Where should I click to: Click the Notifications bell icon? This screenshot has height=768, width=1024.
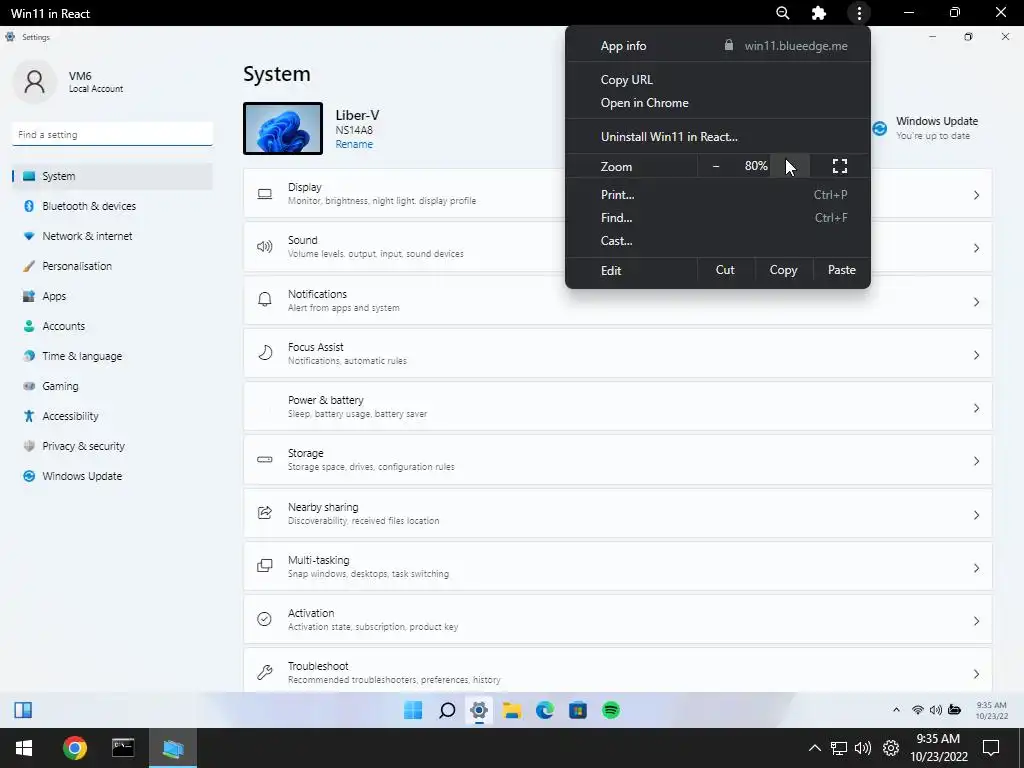click(x=264, y=300)
